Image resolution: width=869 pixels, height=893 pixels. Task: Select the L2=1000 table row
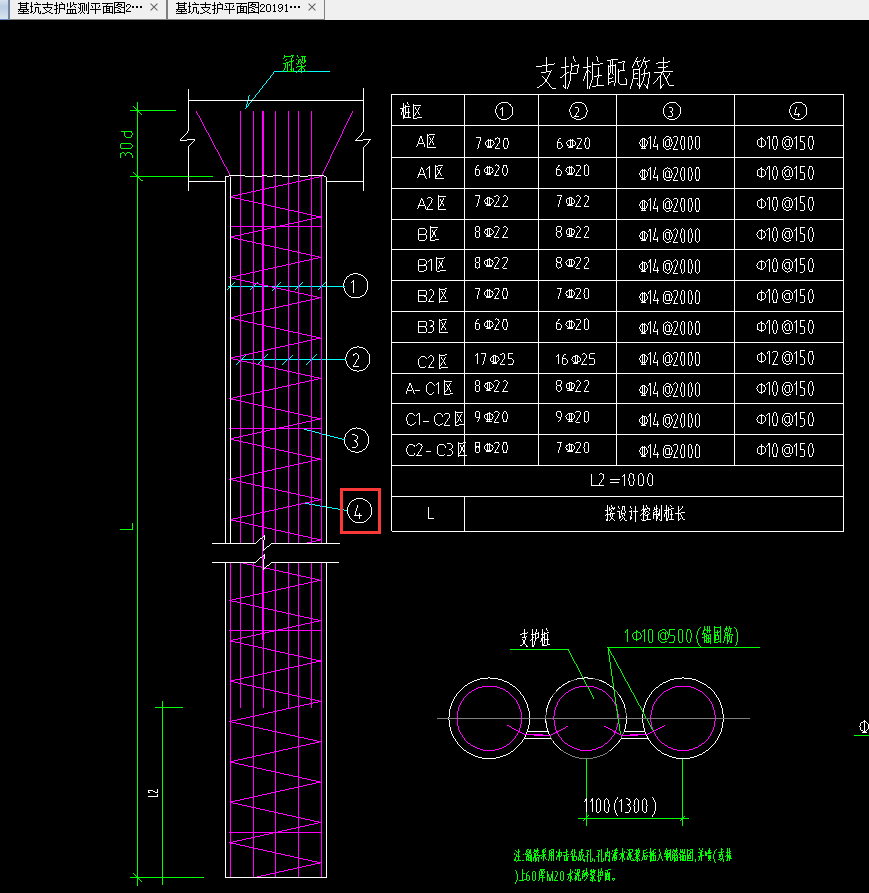[617, 481]
